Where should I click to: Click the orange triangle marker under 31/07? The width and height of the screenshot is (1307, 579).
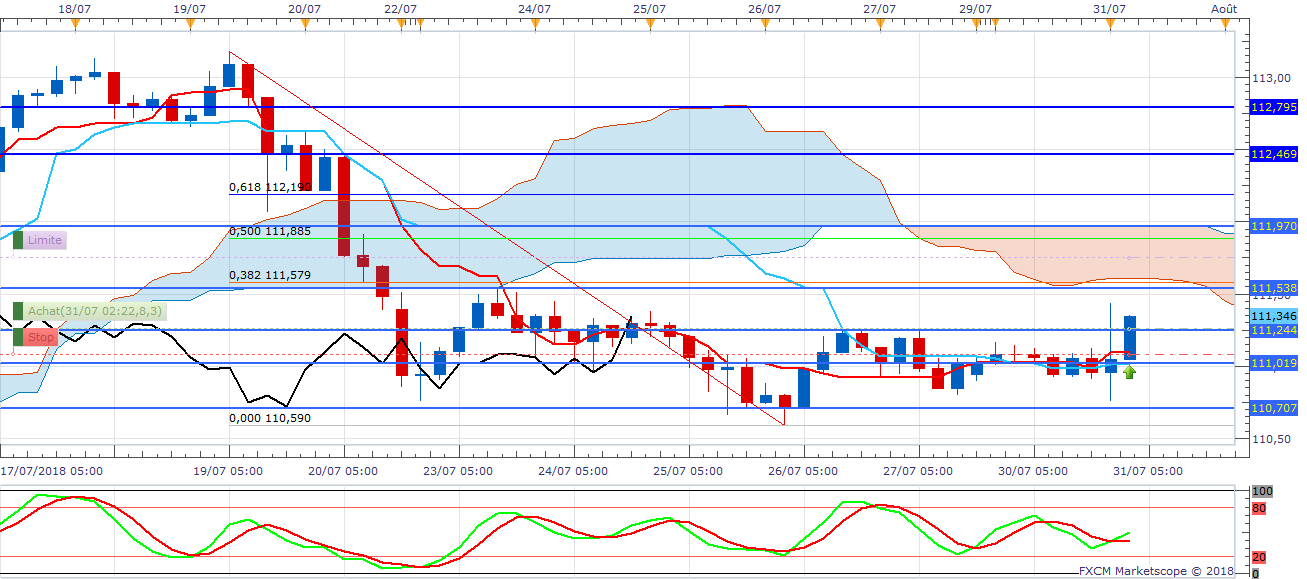coord(1109,25)
